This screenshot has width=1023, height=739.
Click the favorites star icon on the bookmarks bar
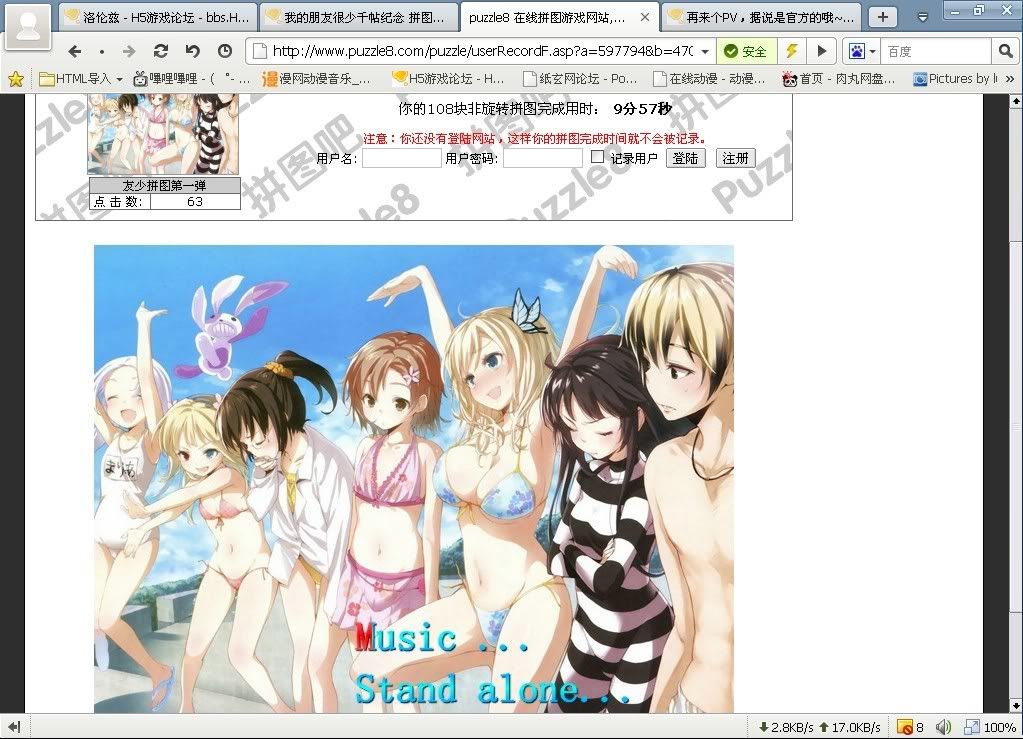(16, 79)
